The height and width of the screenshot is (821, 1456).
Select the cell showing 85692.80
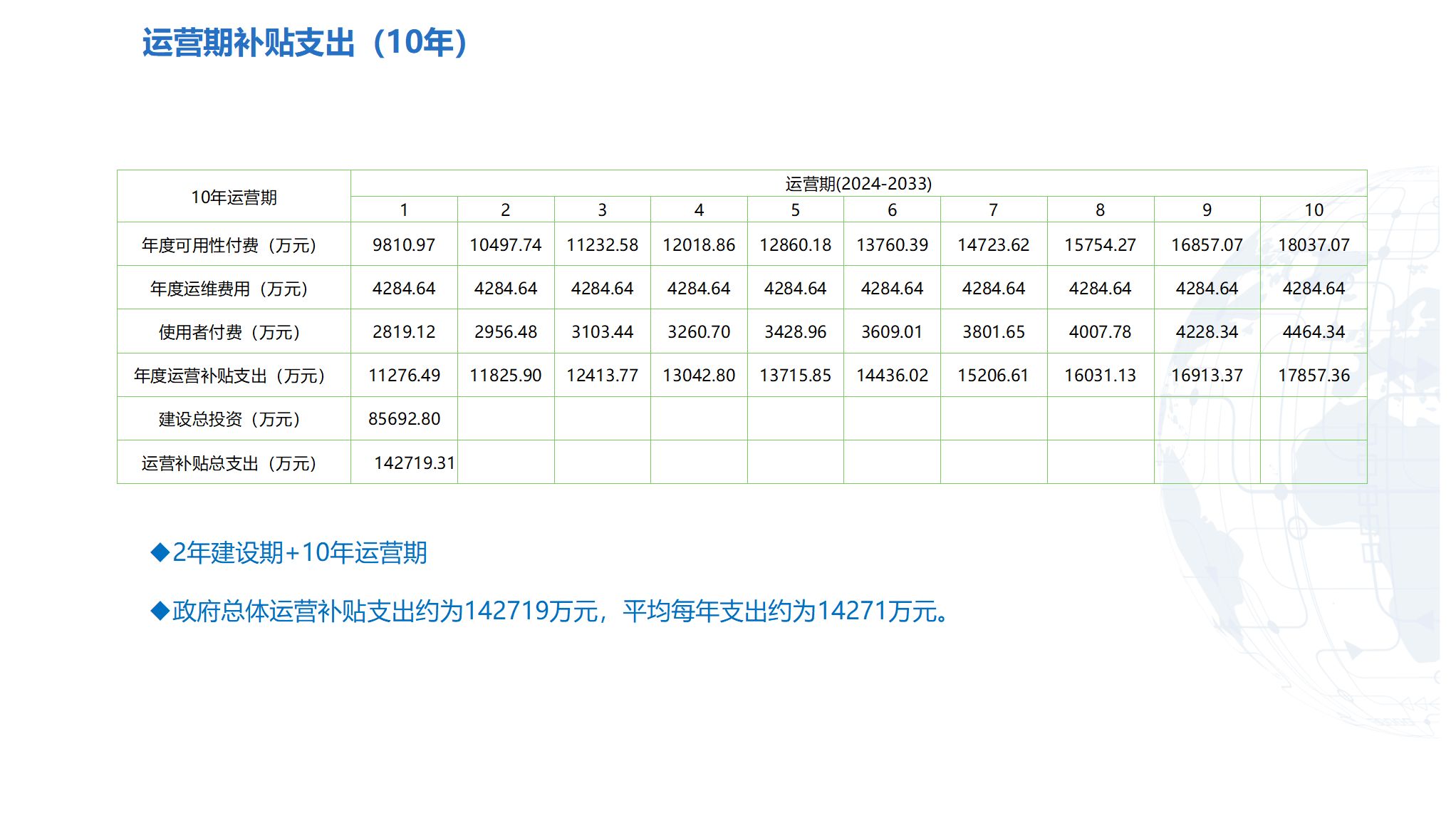(x=404, y=419)
